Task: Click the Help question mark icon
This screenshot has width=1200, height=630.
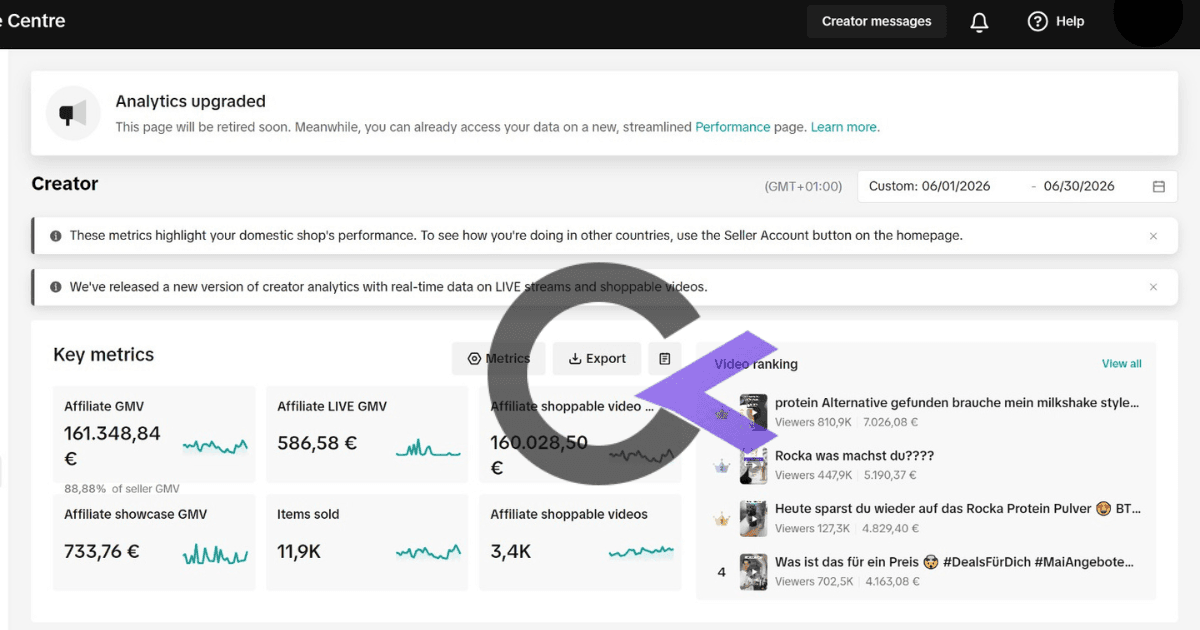Action: 1037,21
